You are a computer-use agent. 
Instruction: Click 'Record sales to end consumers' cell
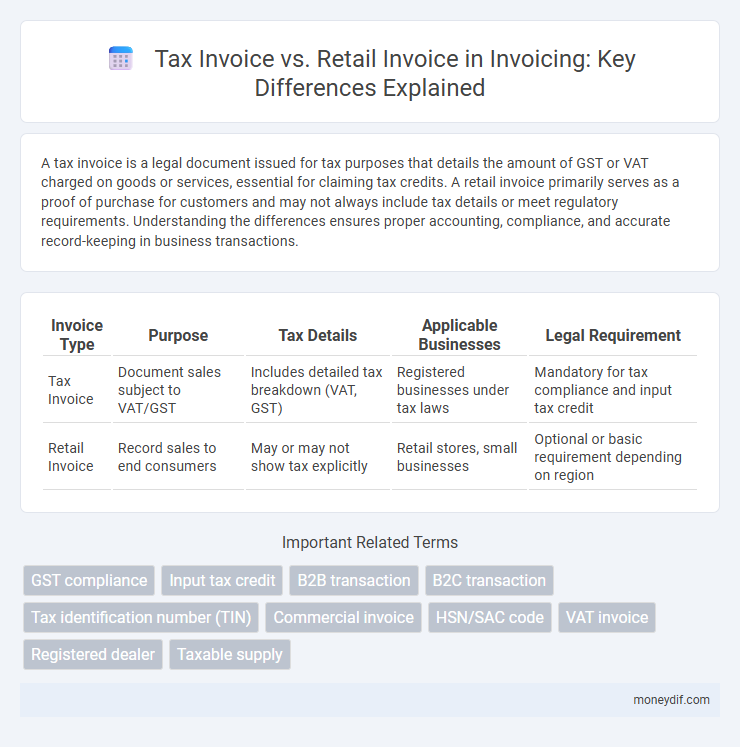click(178, 457)
